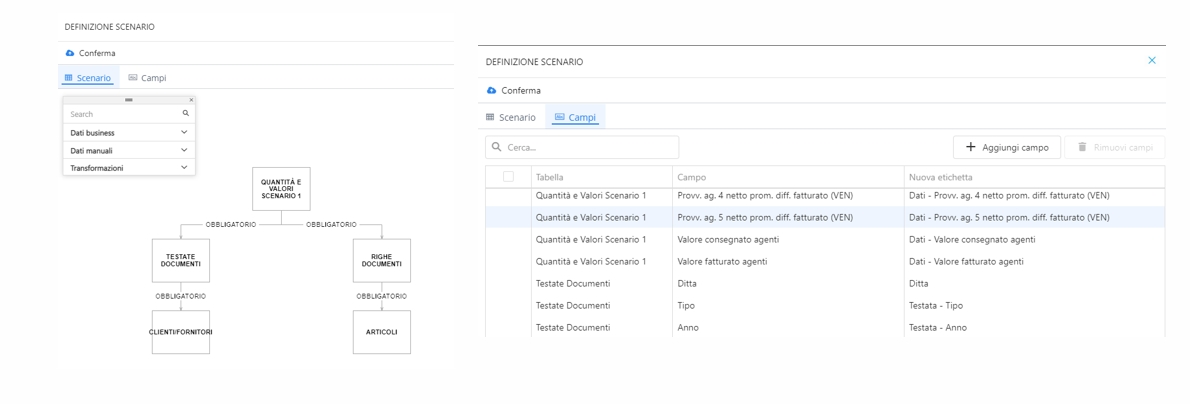Click the drag handle atop the floating palette
Viewport: 1190px width, 404px height.
click(128, 100)
